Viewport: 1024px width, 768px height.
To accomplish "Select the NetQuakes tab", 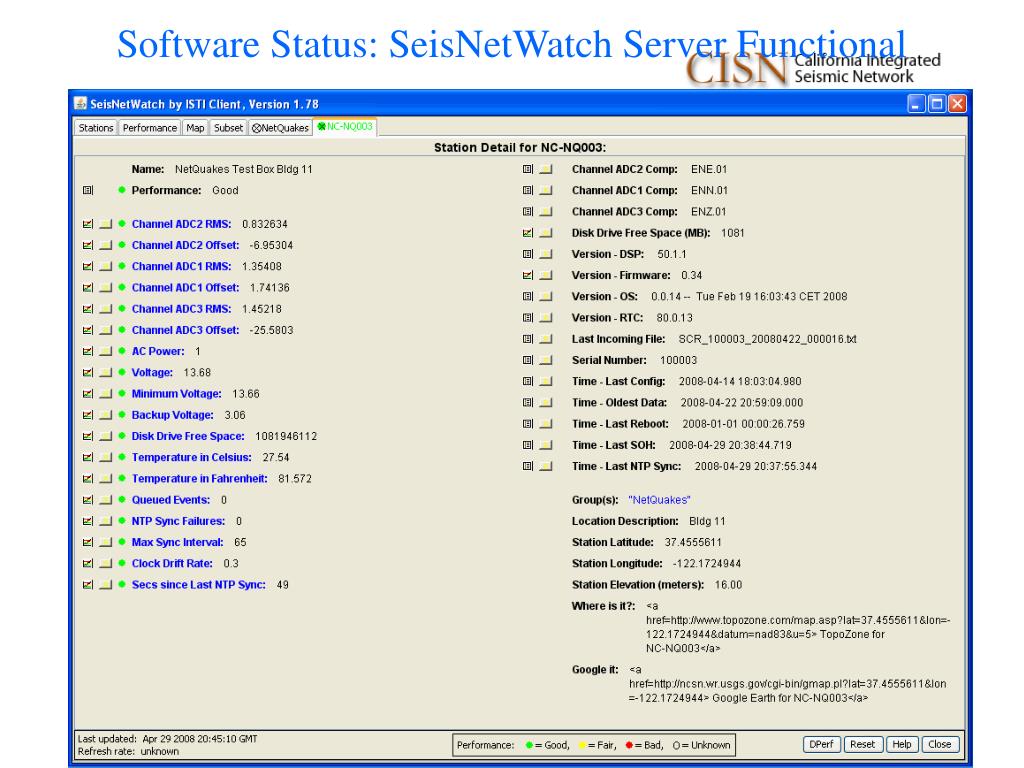I will pos(280,128).
